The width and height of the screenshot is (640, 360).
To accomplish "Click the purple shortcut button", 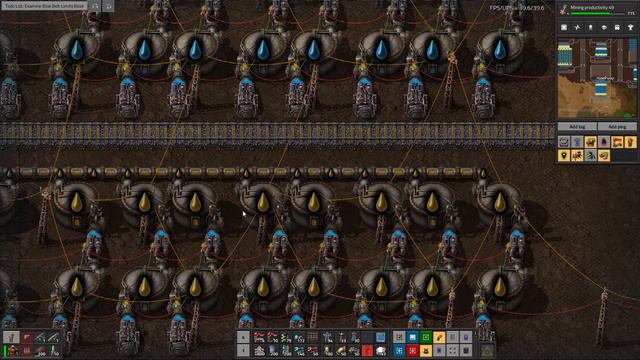I will tap(466, 337).
